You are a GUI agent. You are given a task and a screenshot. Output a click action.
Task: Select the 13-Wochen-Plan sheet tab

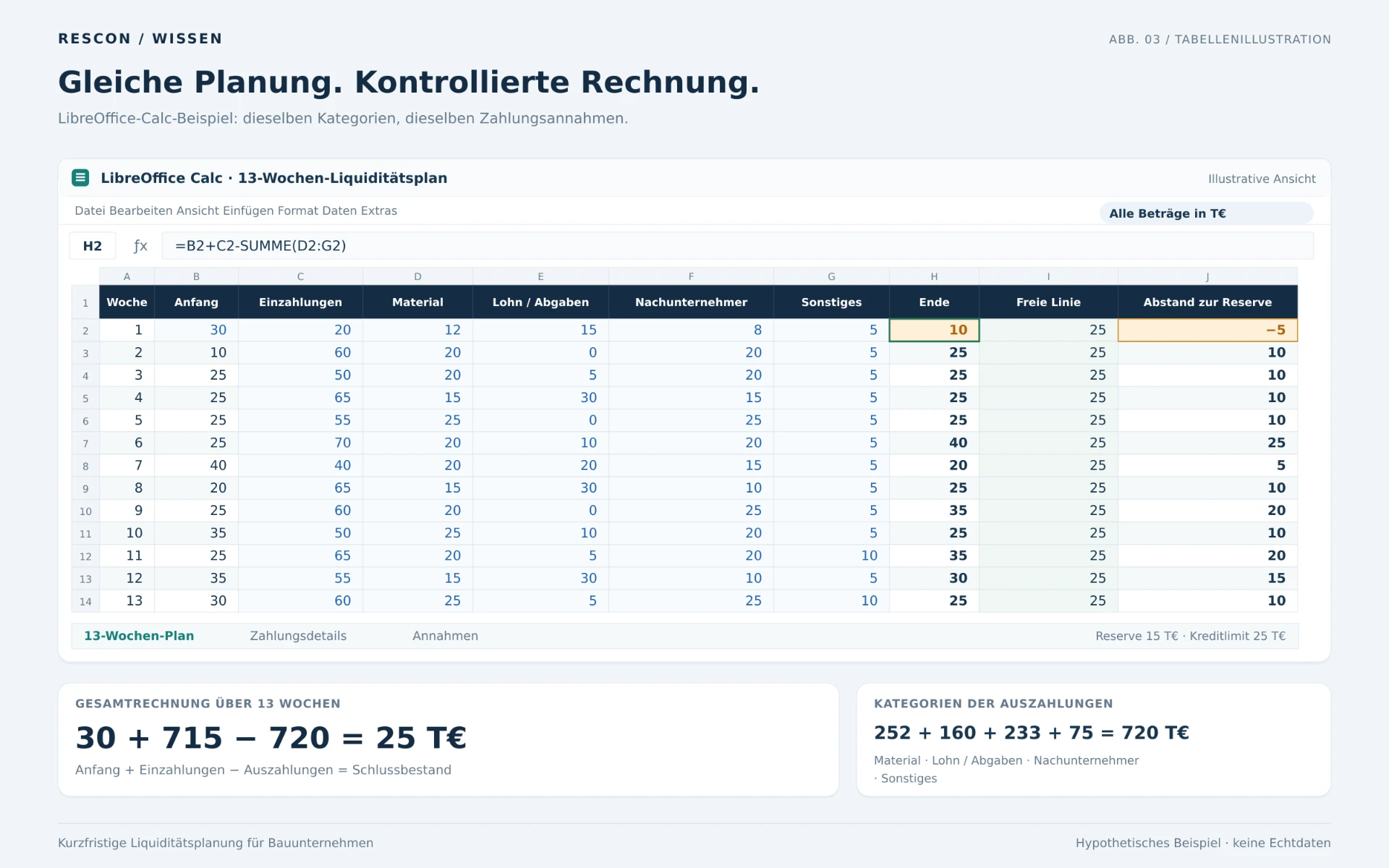click(139, 636)
